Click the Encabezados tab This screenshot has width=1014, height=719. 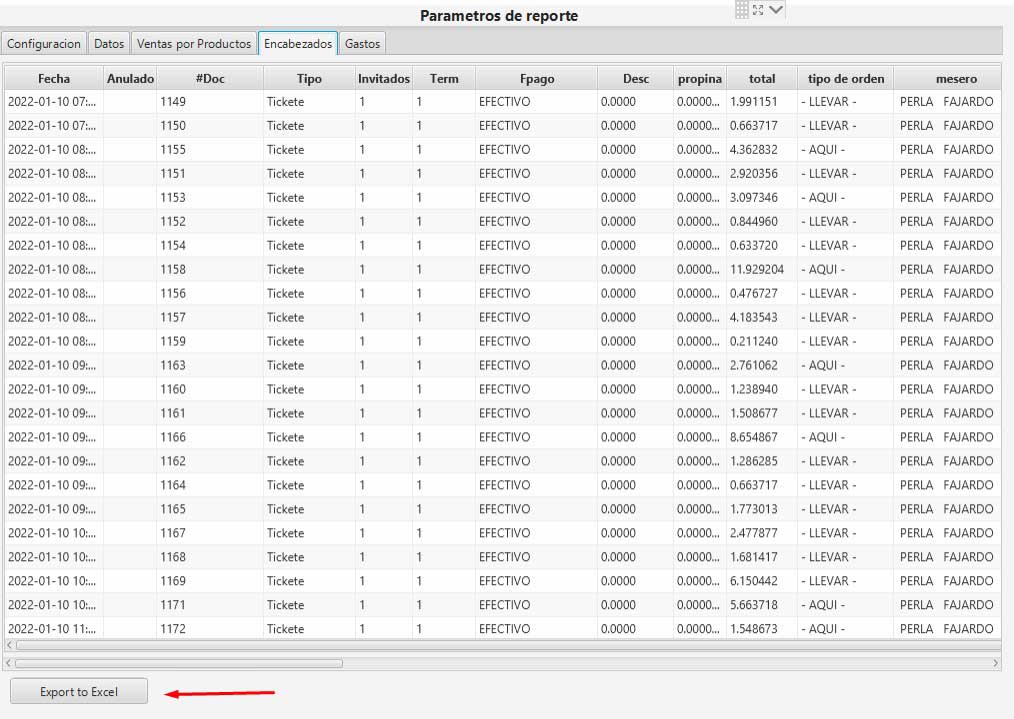tap(298, 44)
